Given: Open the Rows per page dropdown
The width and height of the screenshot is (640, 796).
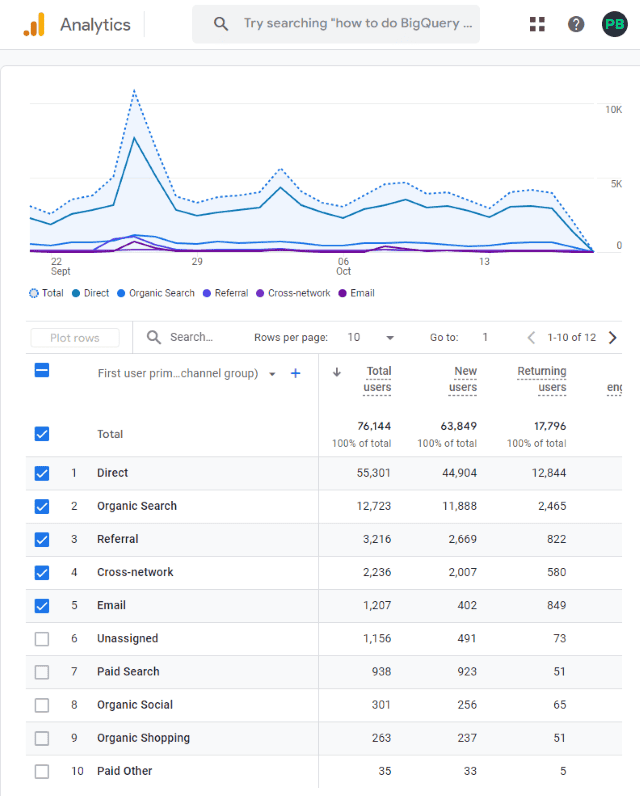Looking at the screenshot, I should [370, 338].
